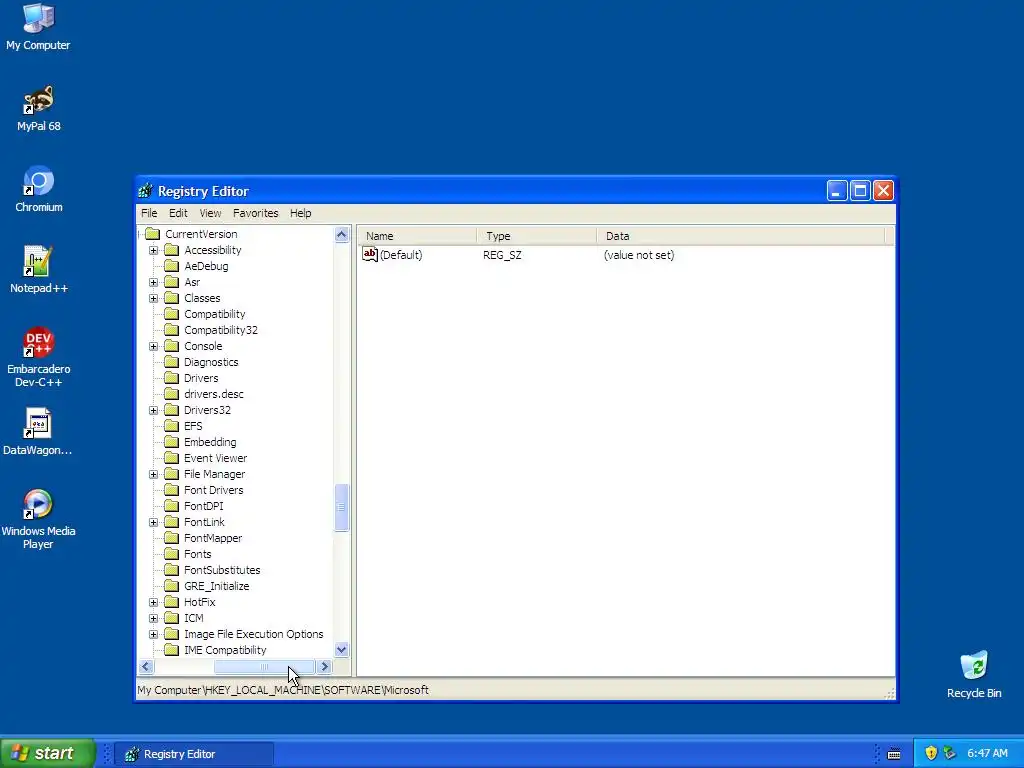Click the Start button
The image size is (1024, 768).
point(48,753)
